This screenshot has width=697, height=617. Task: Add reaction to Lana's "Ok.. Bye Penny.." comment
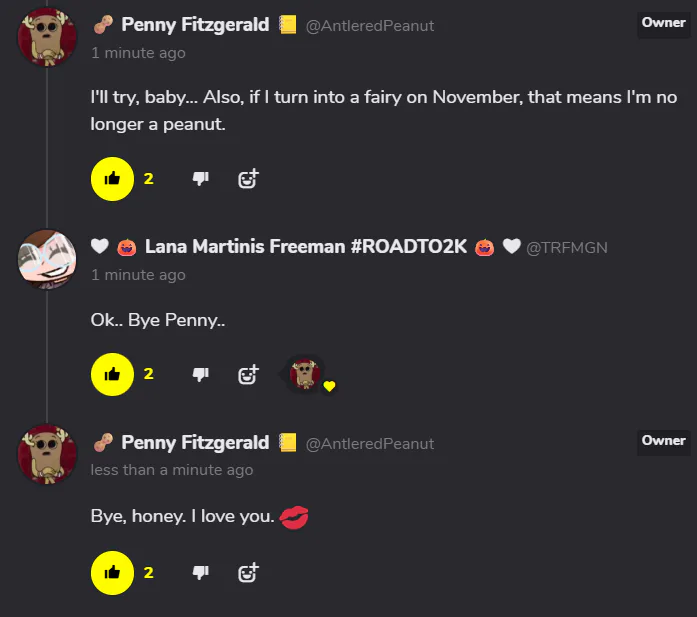pos(248,374)
